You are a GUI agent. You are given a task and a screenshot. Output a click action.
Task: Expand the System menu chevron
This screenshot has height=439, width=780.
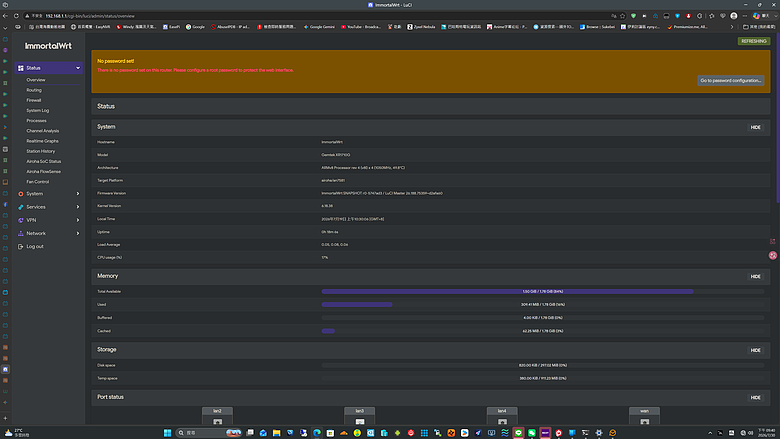tap(78, 194)
